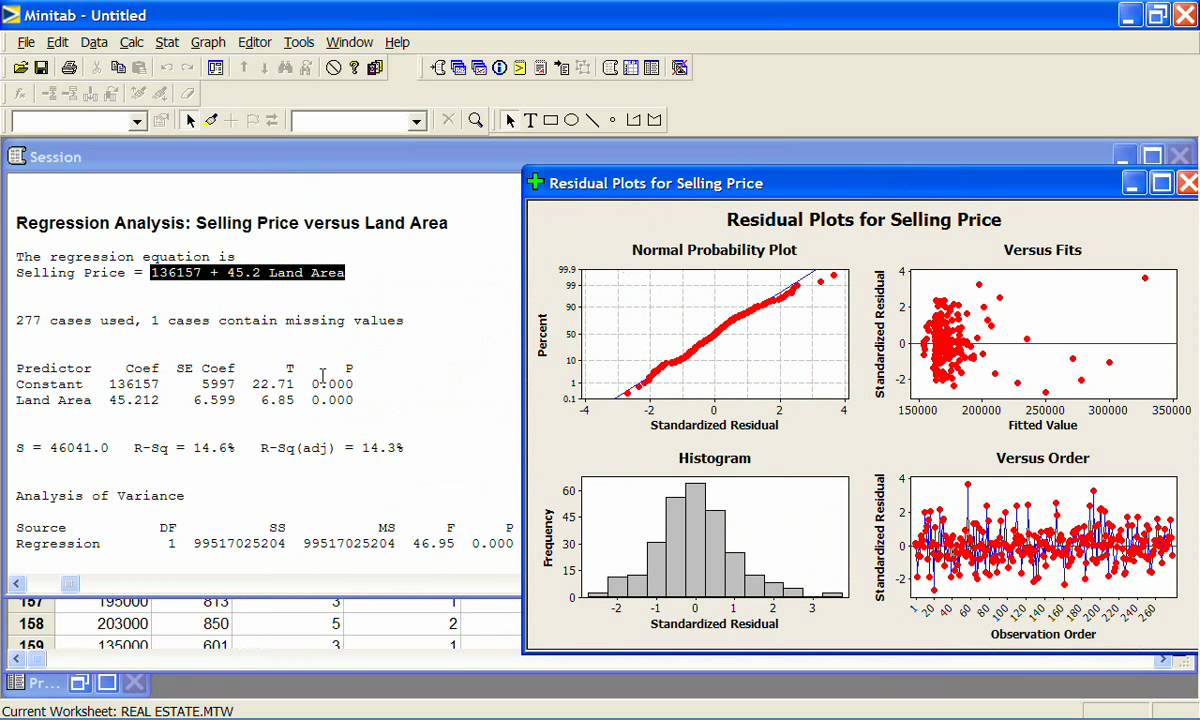Click the Edit Last Dialog icon
Viewport: 1200px width, 720px height.
pyautogui.click(x=215, y=68)
